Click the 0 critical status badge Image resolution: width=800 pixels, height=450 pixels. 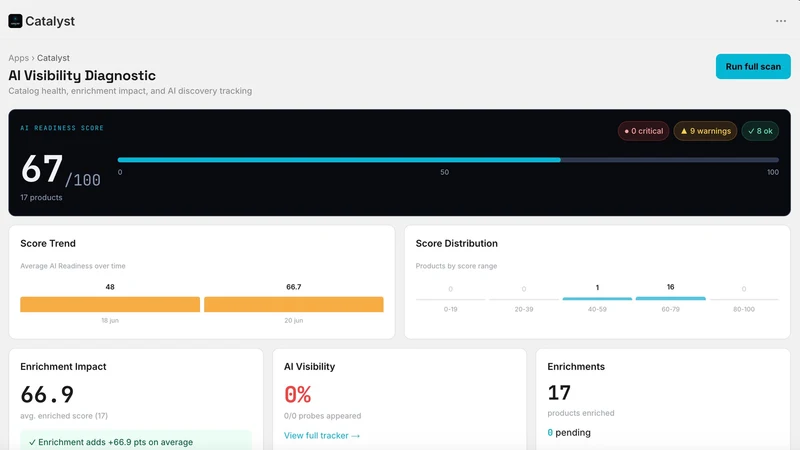pyautogui.click(x=643, y=131)
